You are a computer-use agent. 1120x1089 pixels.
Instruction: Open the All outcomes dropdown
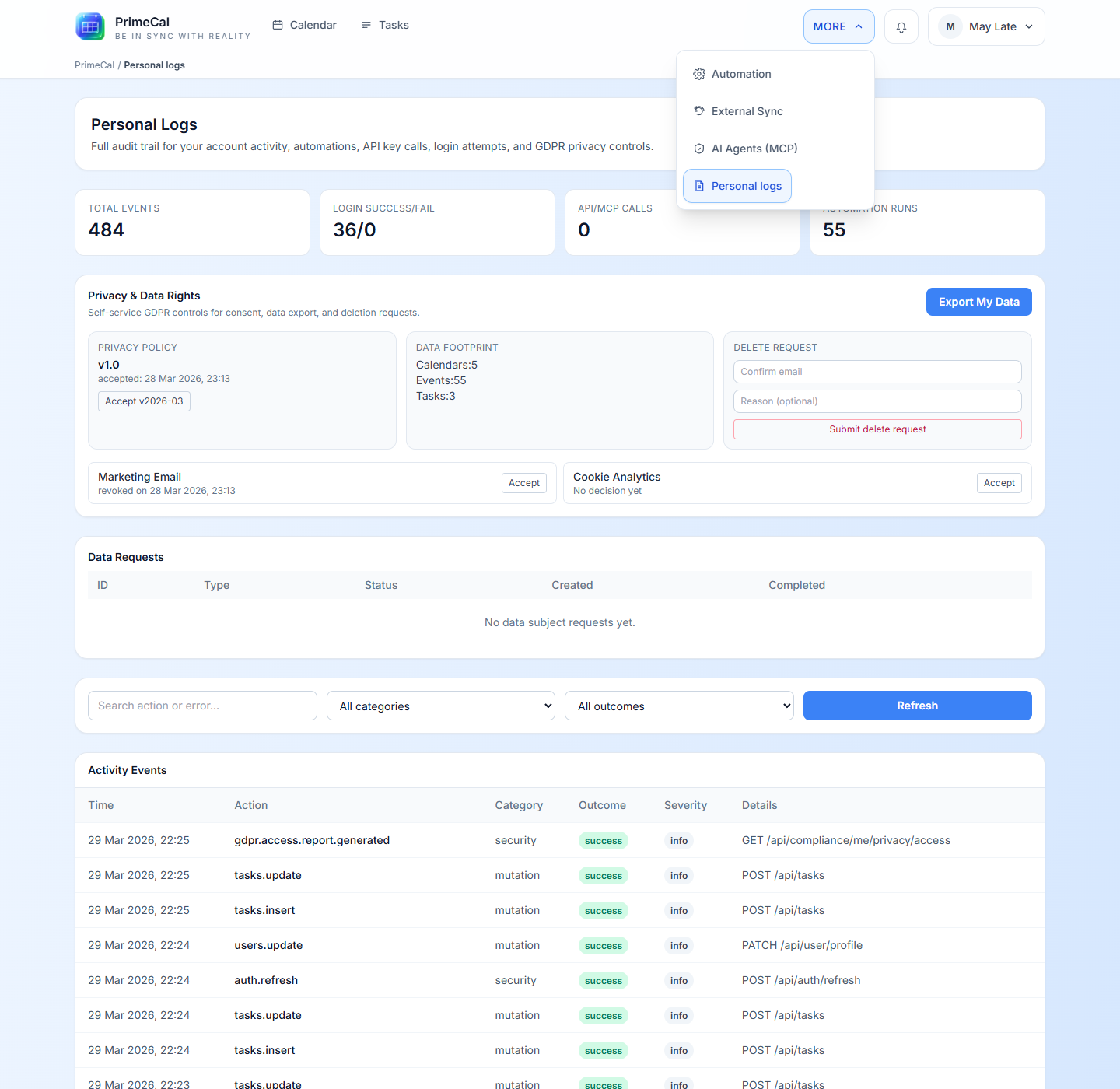pos(678,706)
